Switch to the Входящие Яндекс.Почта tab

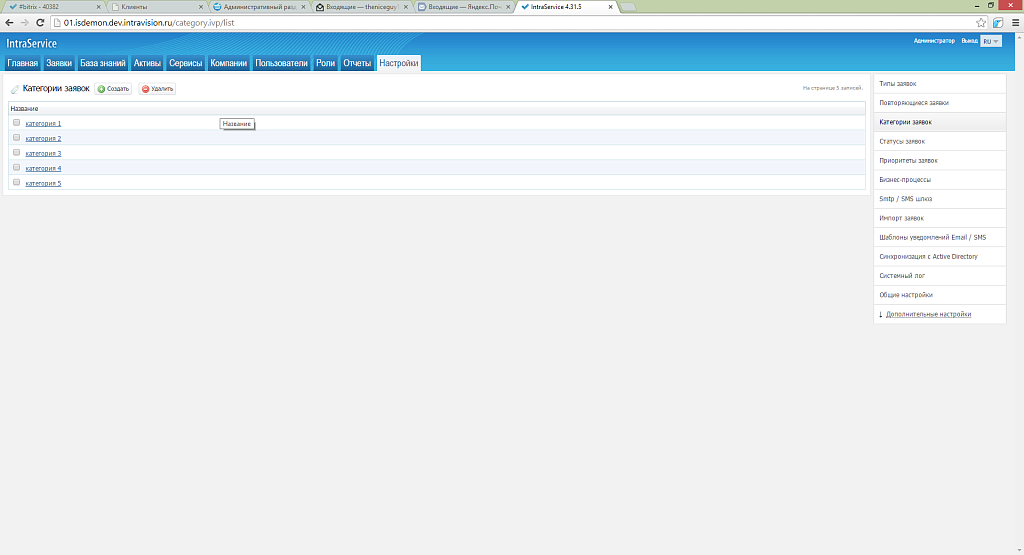click(464, 7)
